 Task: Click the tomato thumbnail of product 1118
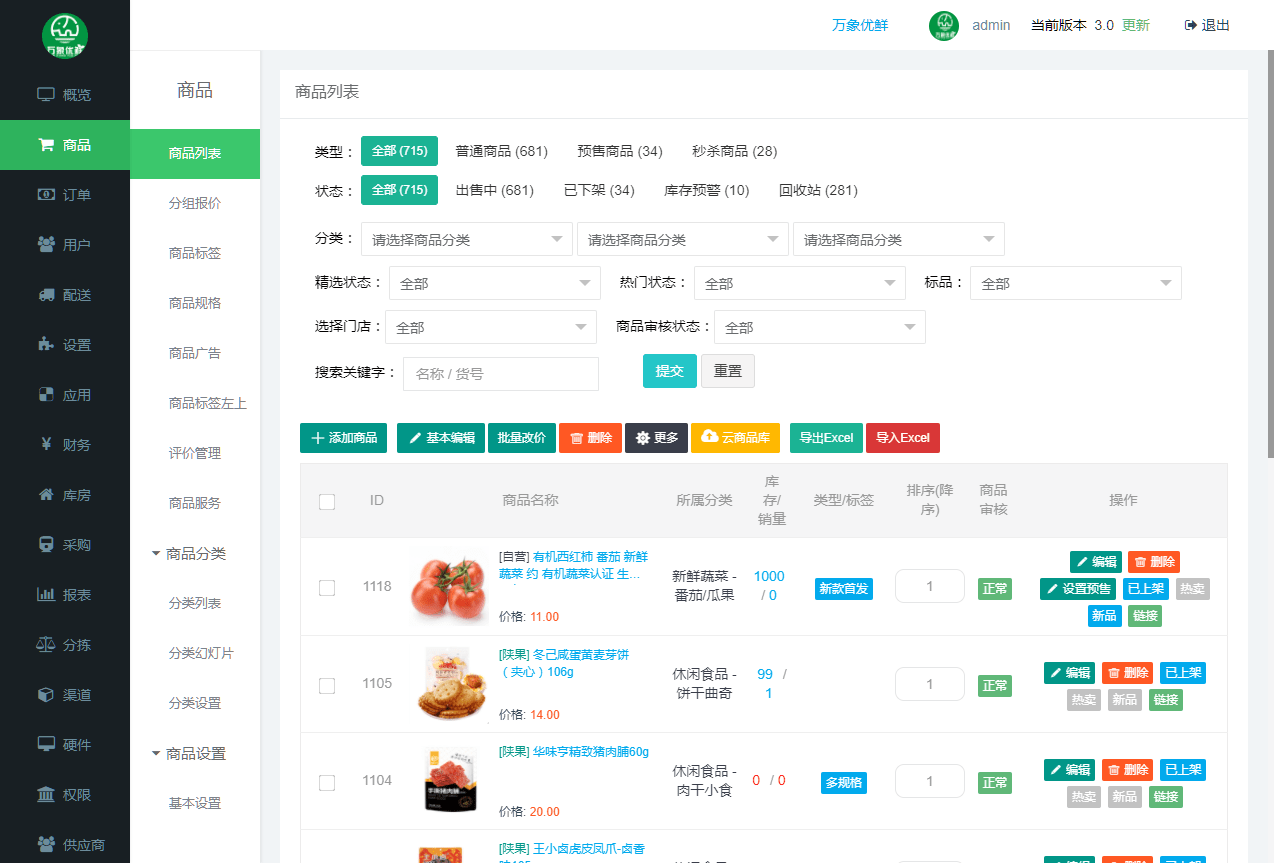tap(449, 587)
